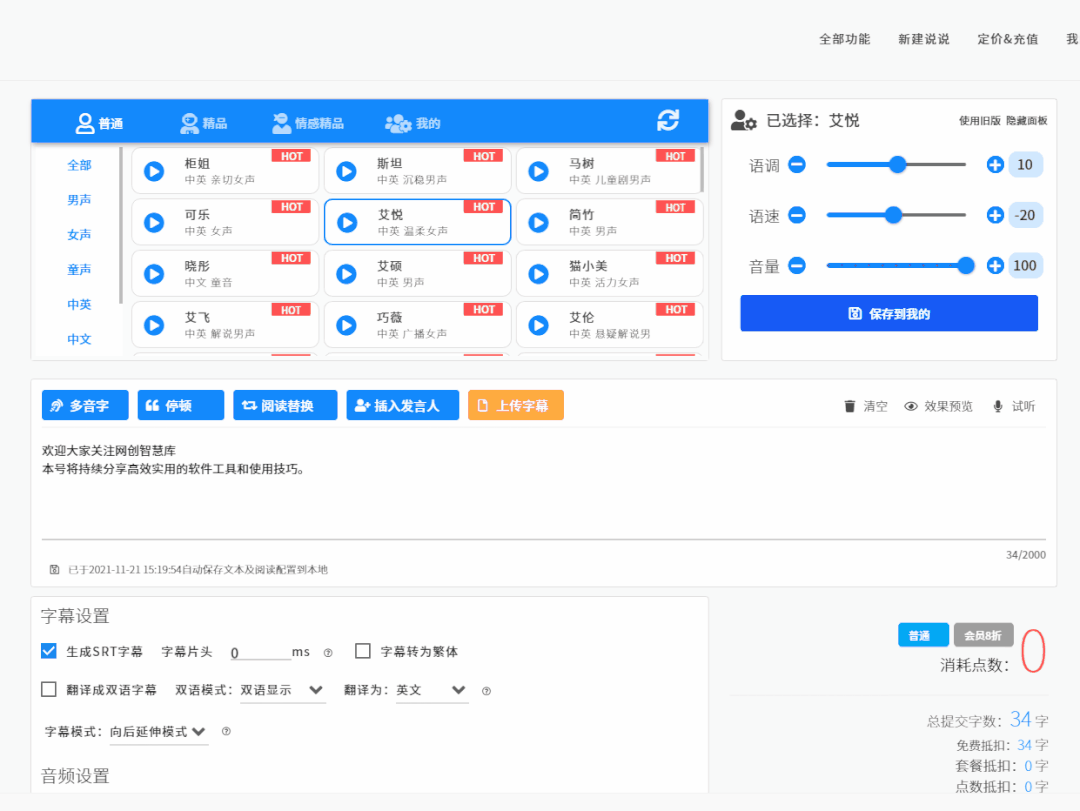Click the 保存到我的 save button
The width and height of the screenshot is (1080, 811).
[x=888, y=313]
